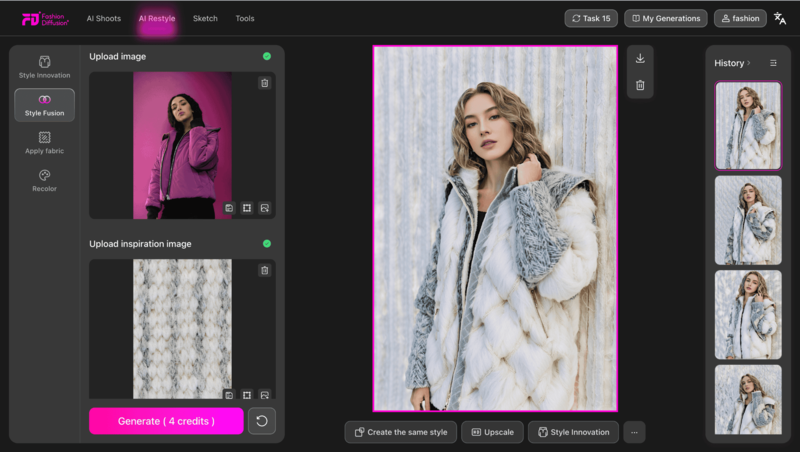Toggle the History list collapse icon
This screenshot has width=800, height=452.
pos(773,63)
